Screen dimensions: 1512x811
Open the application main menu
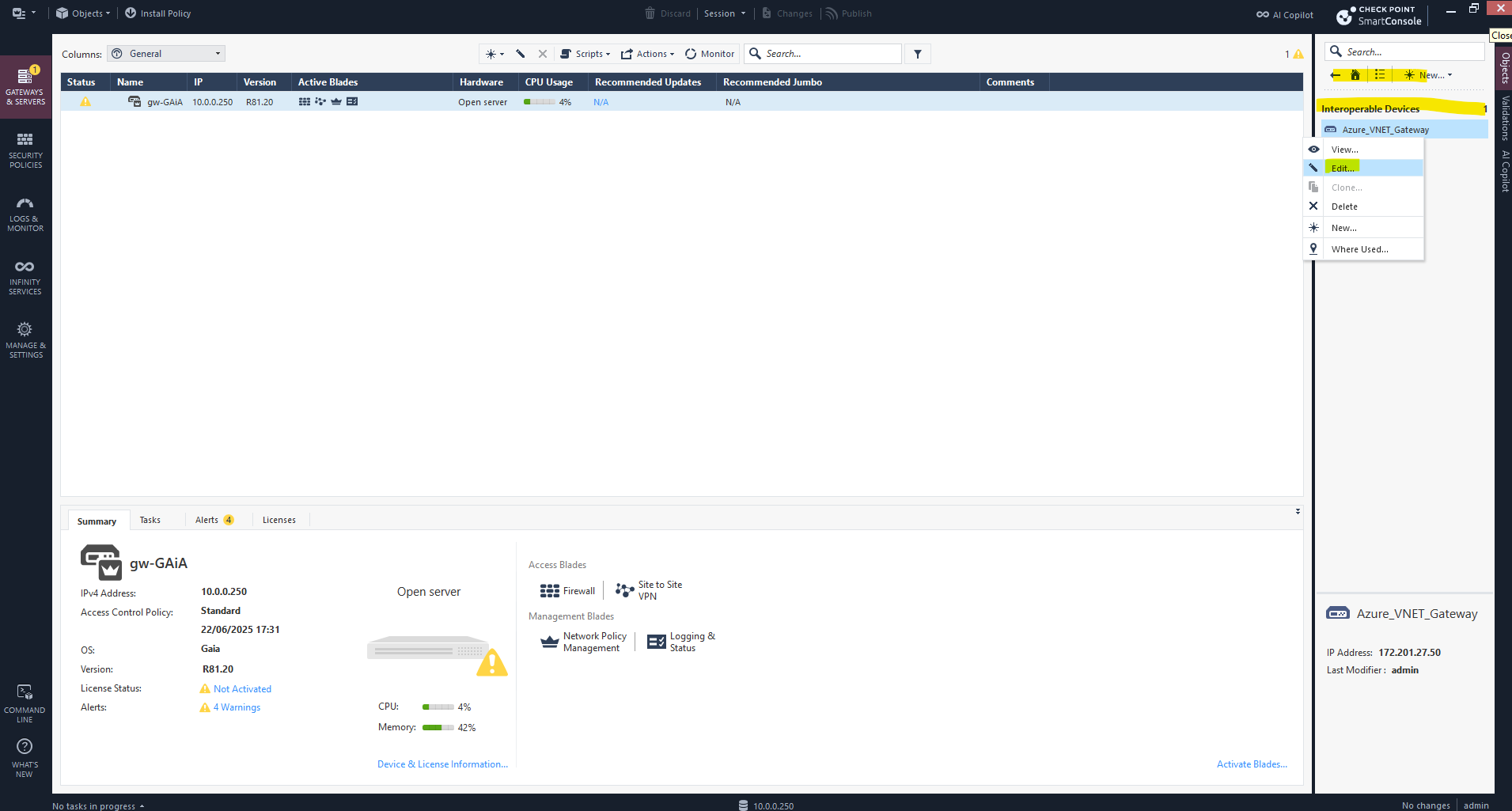24,13
